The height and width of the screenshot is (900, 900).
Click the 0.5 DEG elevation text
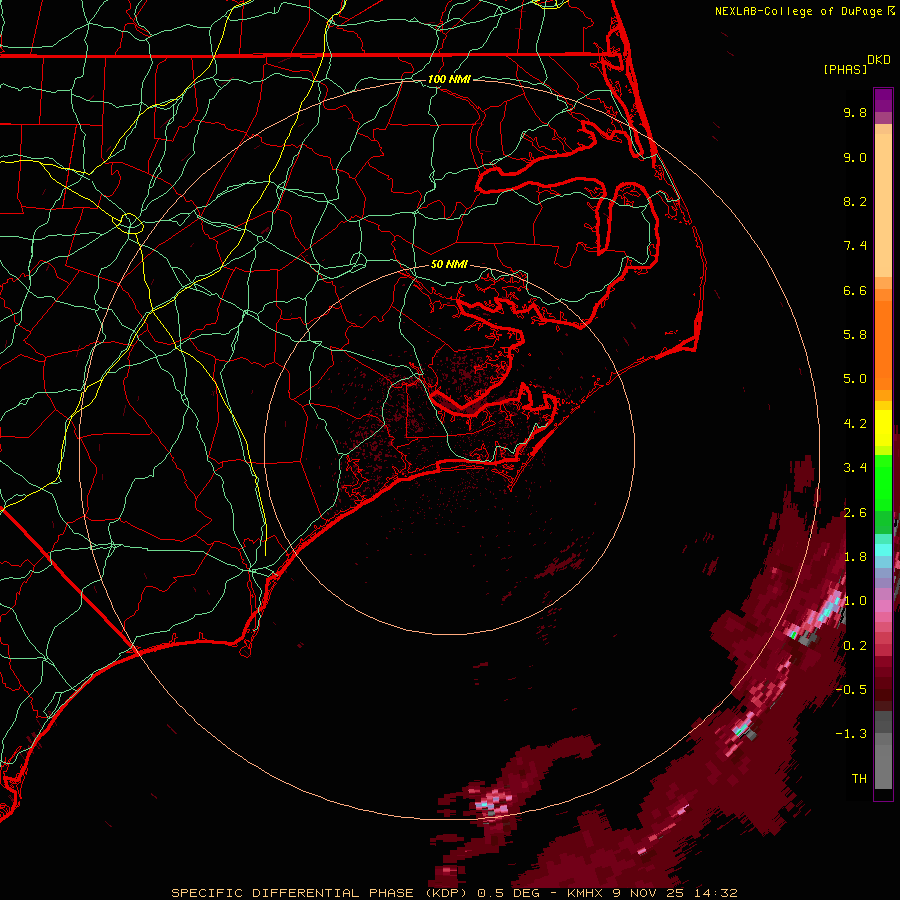click(x=511, y=893)
